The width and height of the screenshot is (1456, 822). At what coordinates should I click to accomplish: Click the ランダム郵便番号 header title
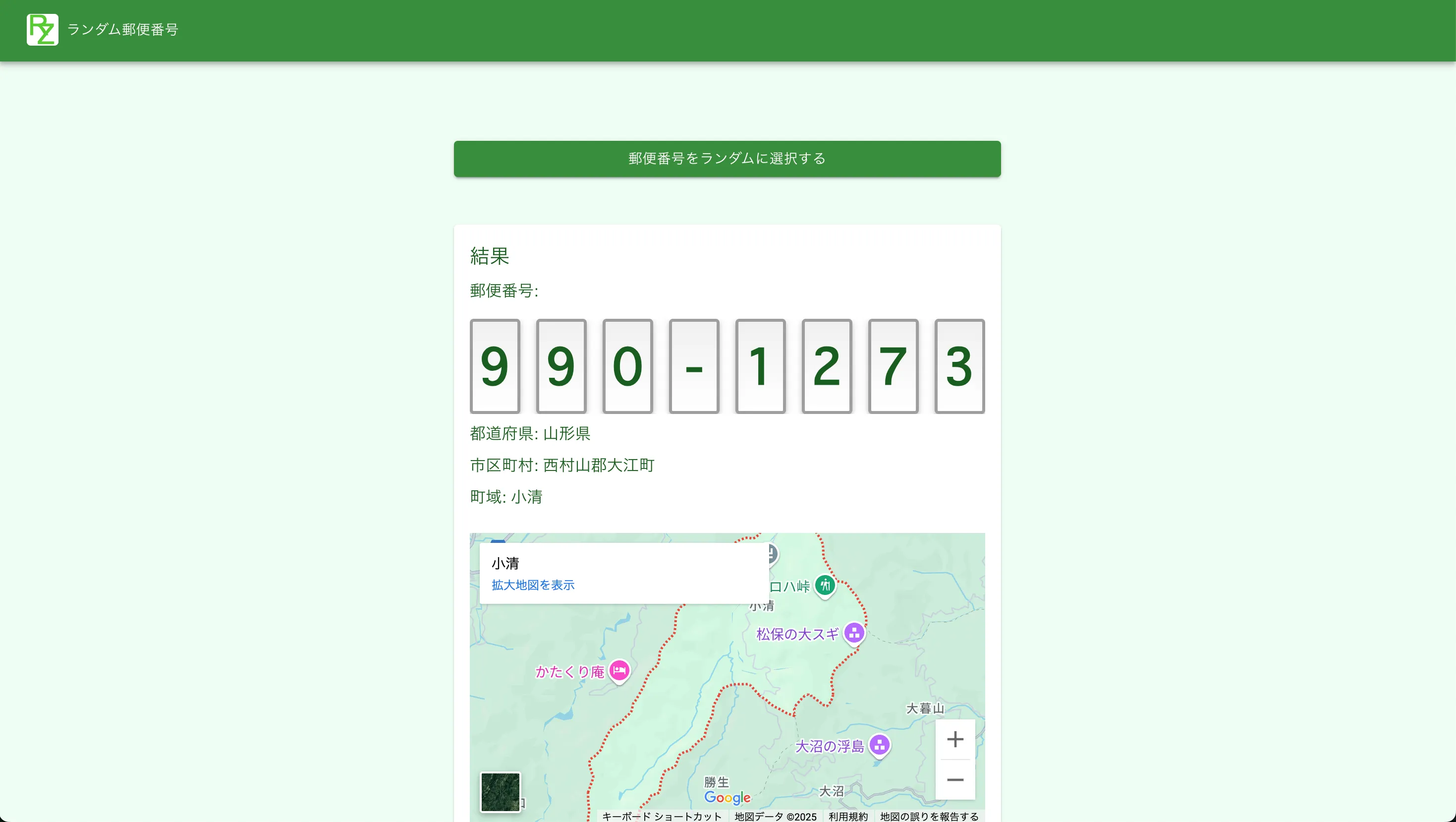coord(122,29)
